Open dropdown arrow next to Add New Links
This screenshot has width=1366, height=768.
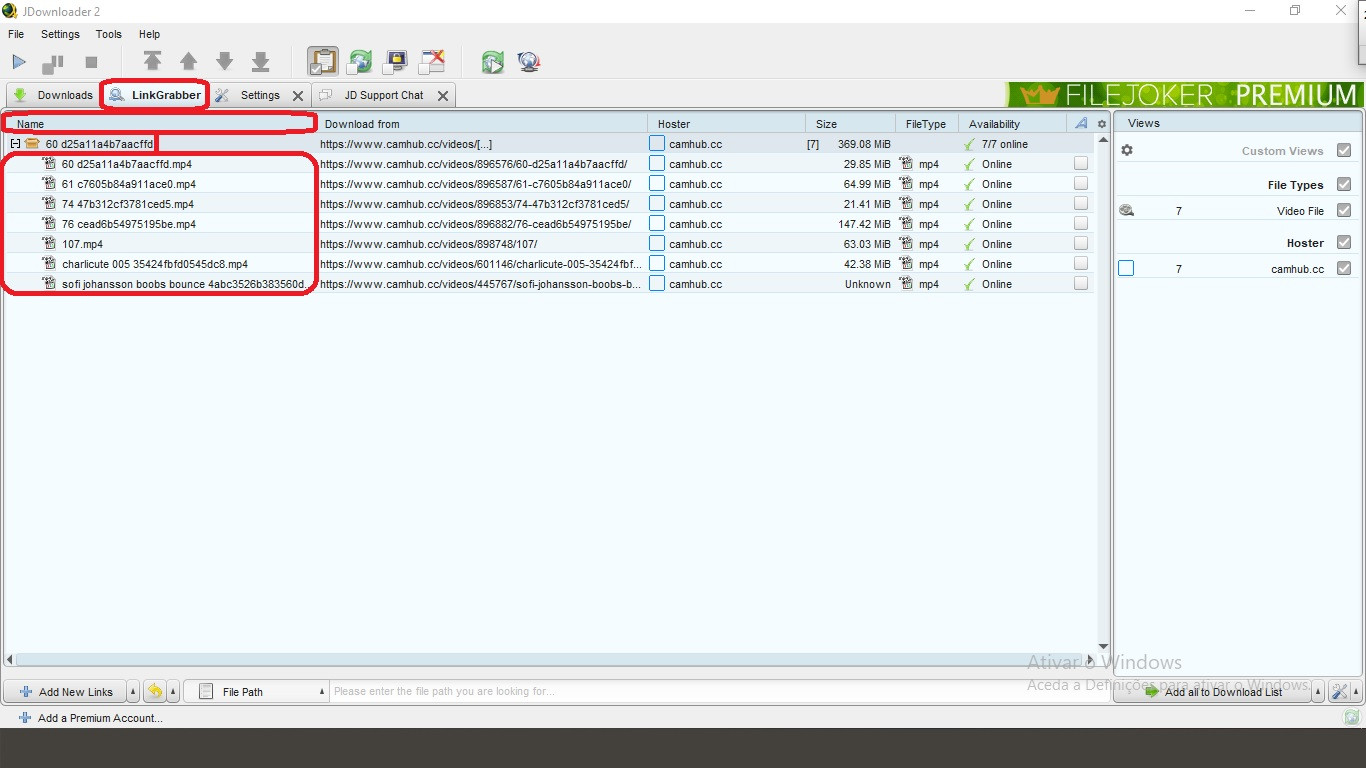134,692
